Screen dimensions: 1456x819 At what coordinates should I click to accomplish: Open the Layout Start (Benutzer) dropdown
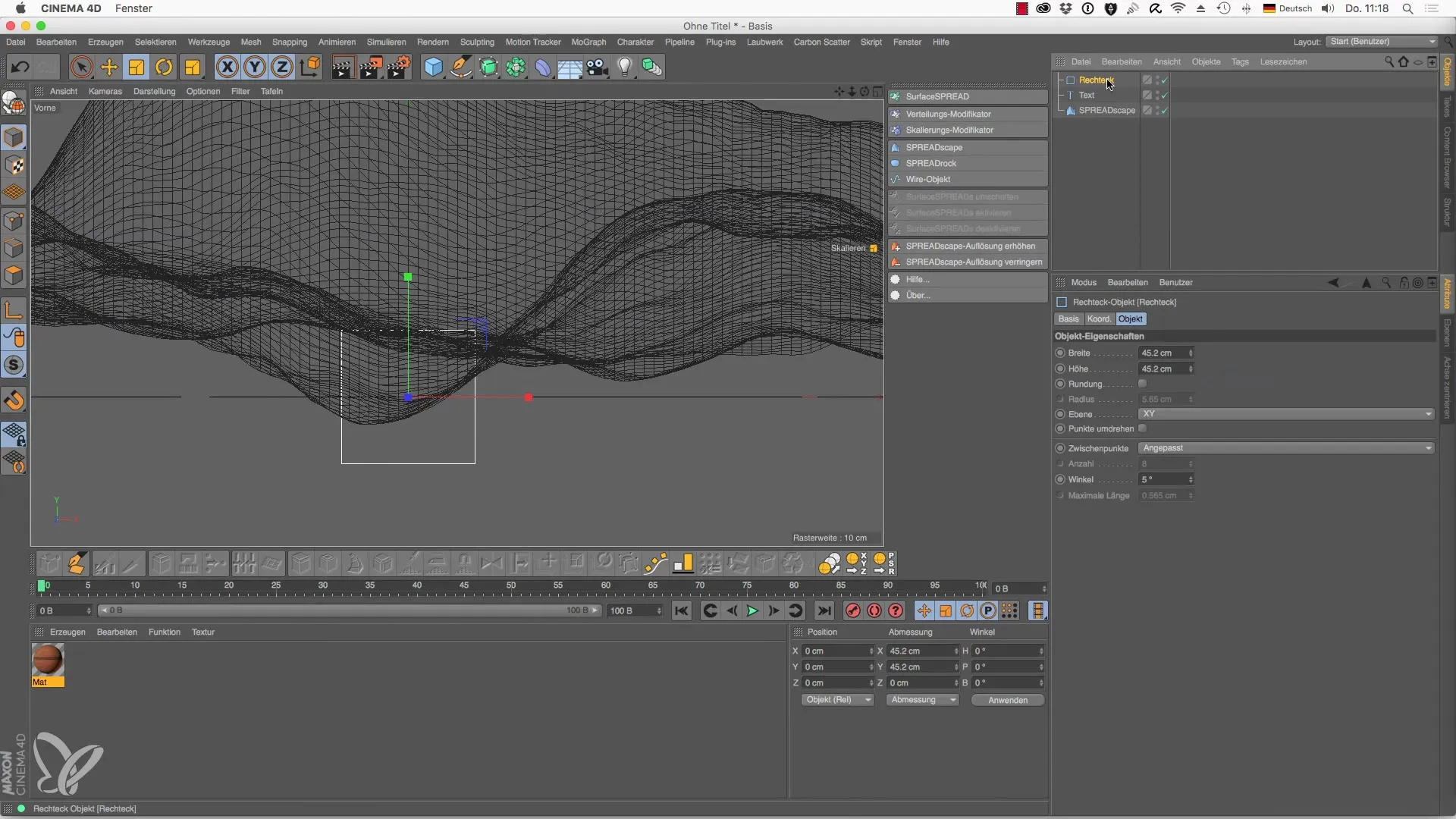1382,42
